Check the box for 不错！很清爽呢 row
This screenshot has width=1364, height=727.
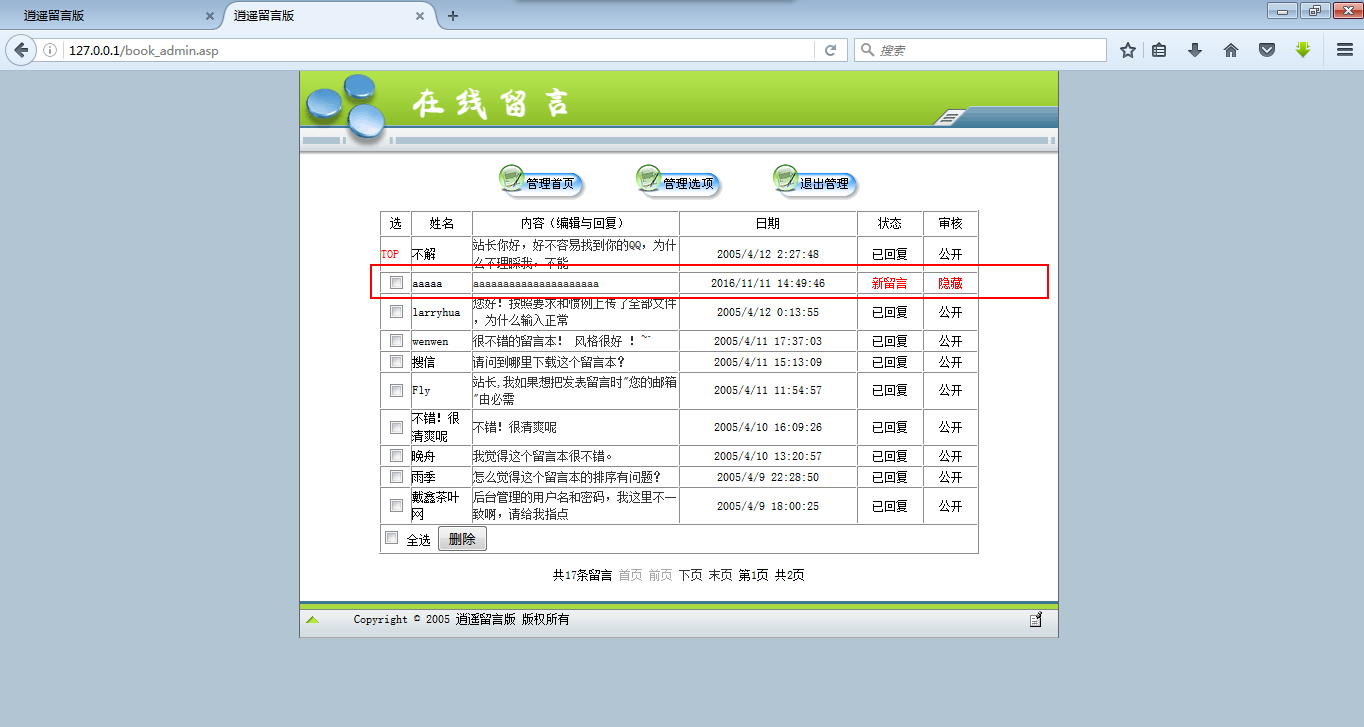tap(396, 427)
